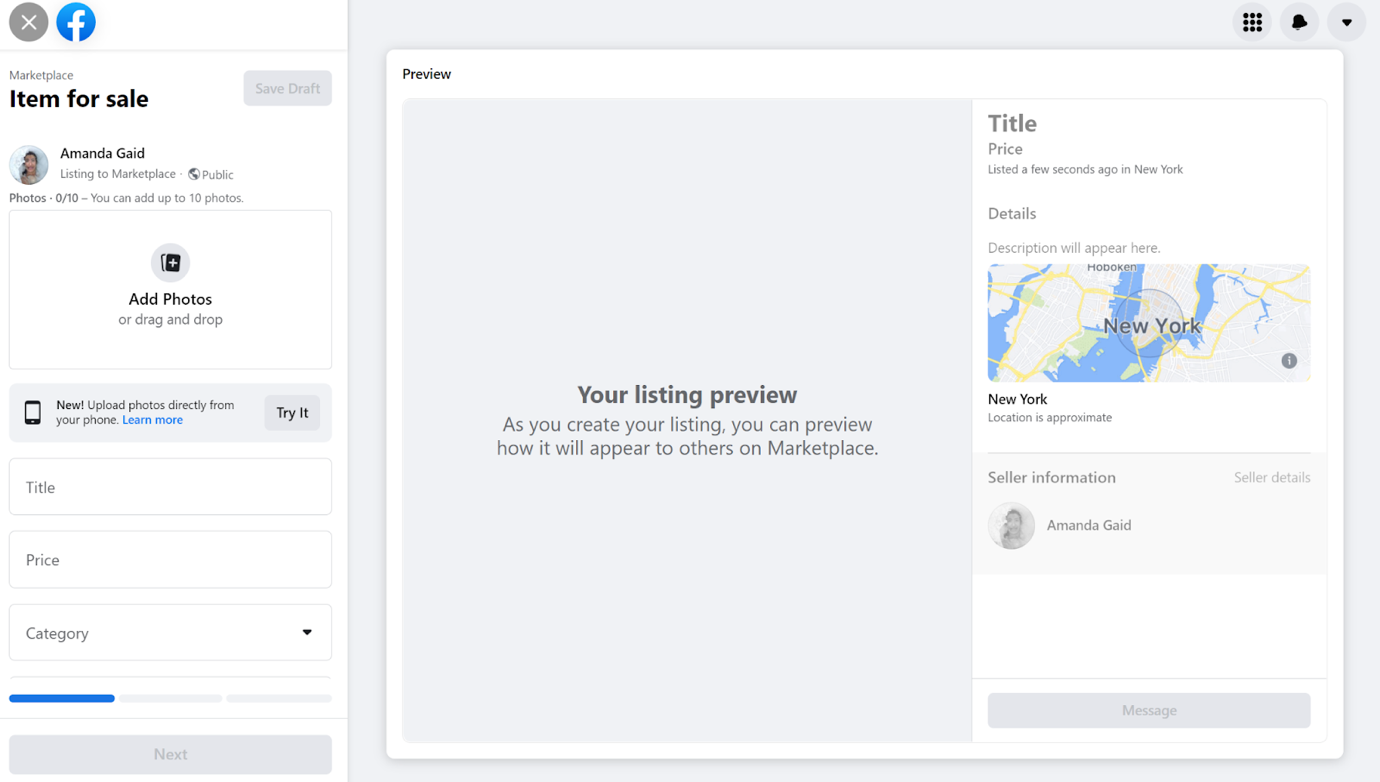Click the New York map preview
This screenshot has height=782, width=1380.
pyautogui.click(x=1148, y=323)
